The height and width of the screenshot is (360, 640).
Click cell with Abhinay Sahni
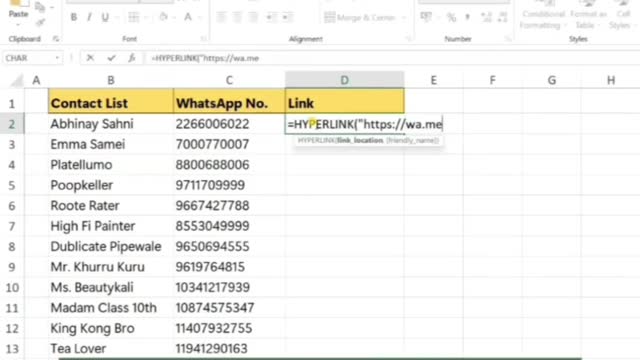(x=111, y=124)
